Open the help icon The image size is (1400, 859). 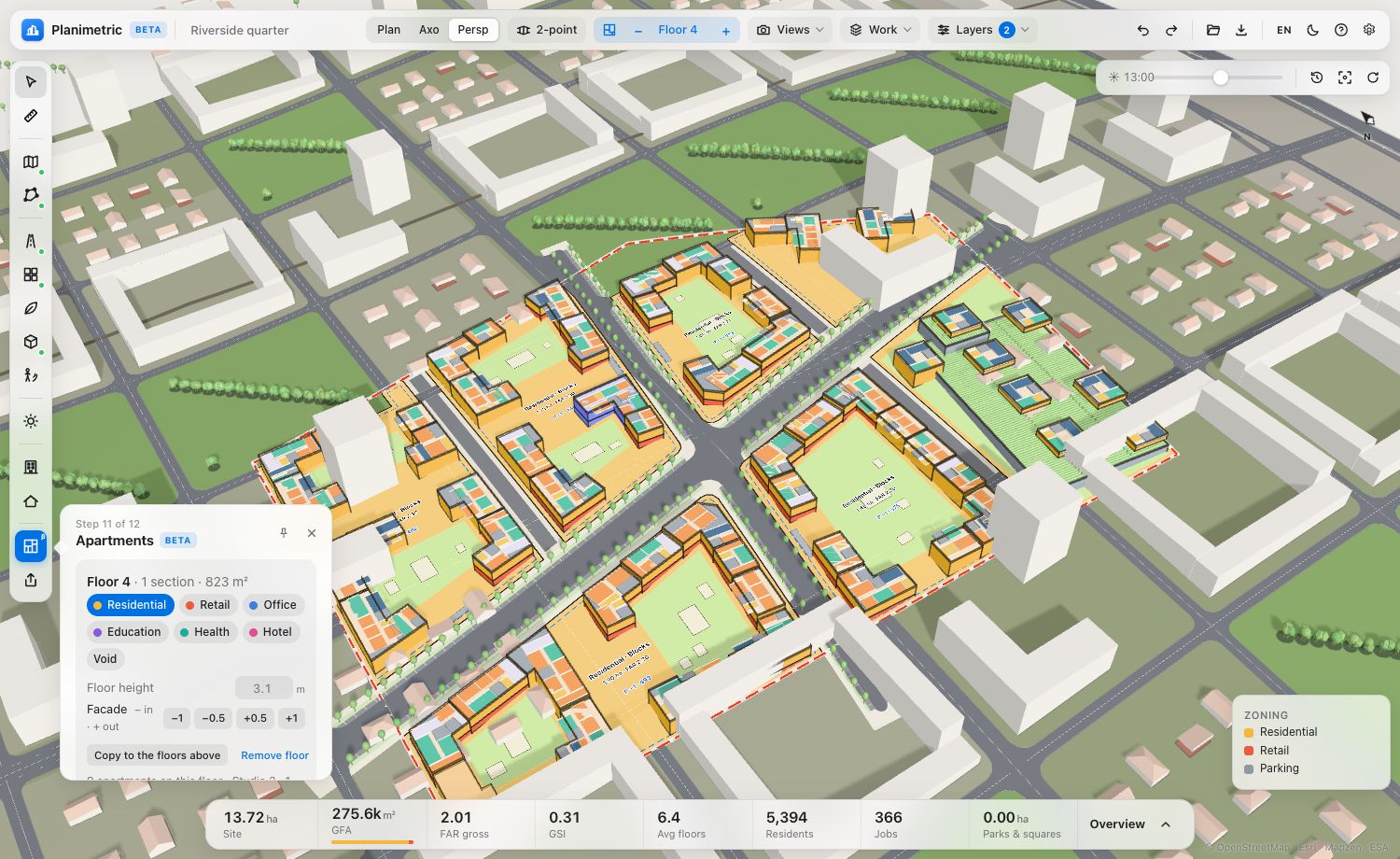(x=1341, y=30)
